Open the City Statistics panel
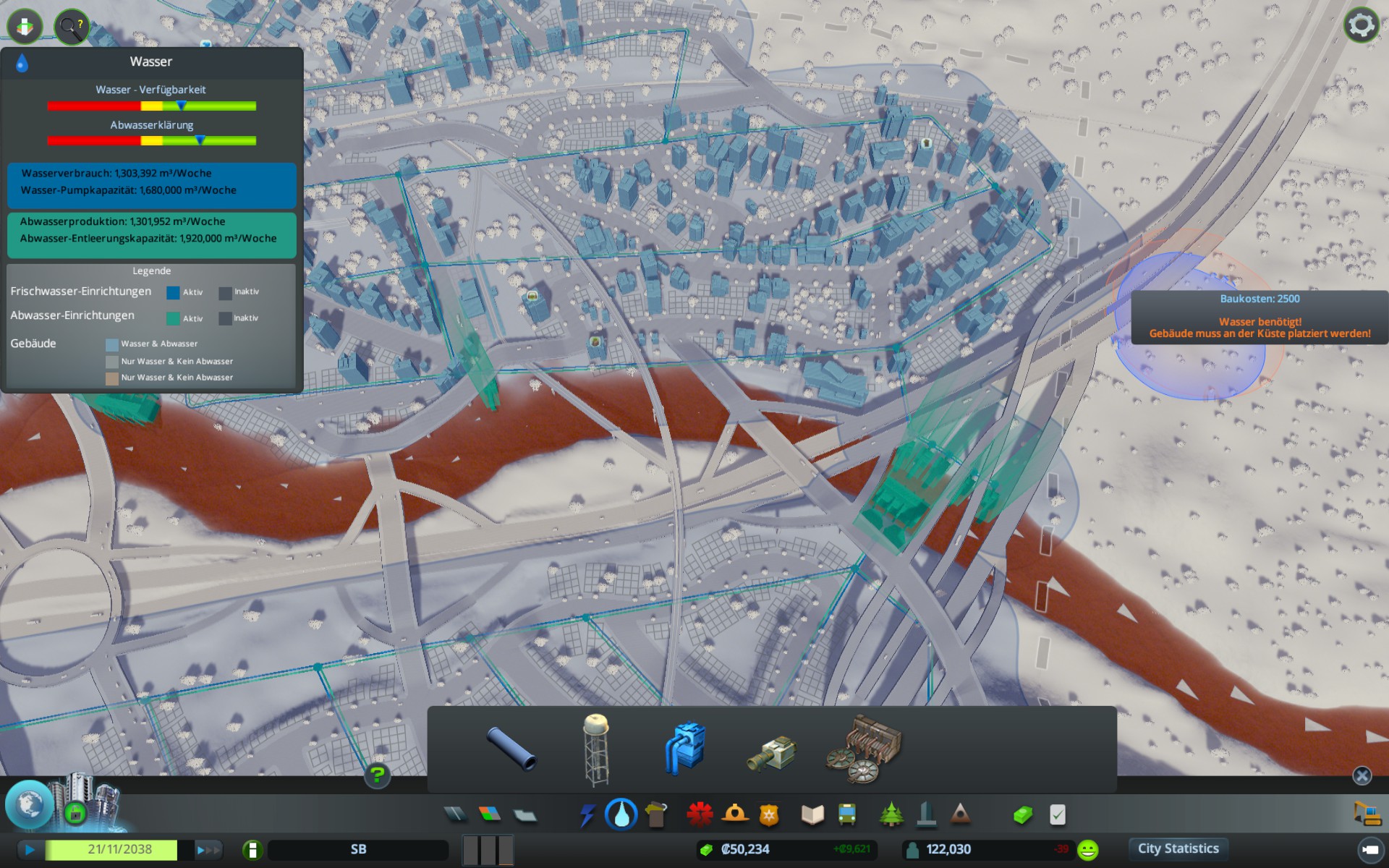The width and height of the screenshot is (1389, 868). pos(1178,848)
